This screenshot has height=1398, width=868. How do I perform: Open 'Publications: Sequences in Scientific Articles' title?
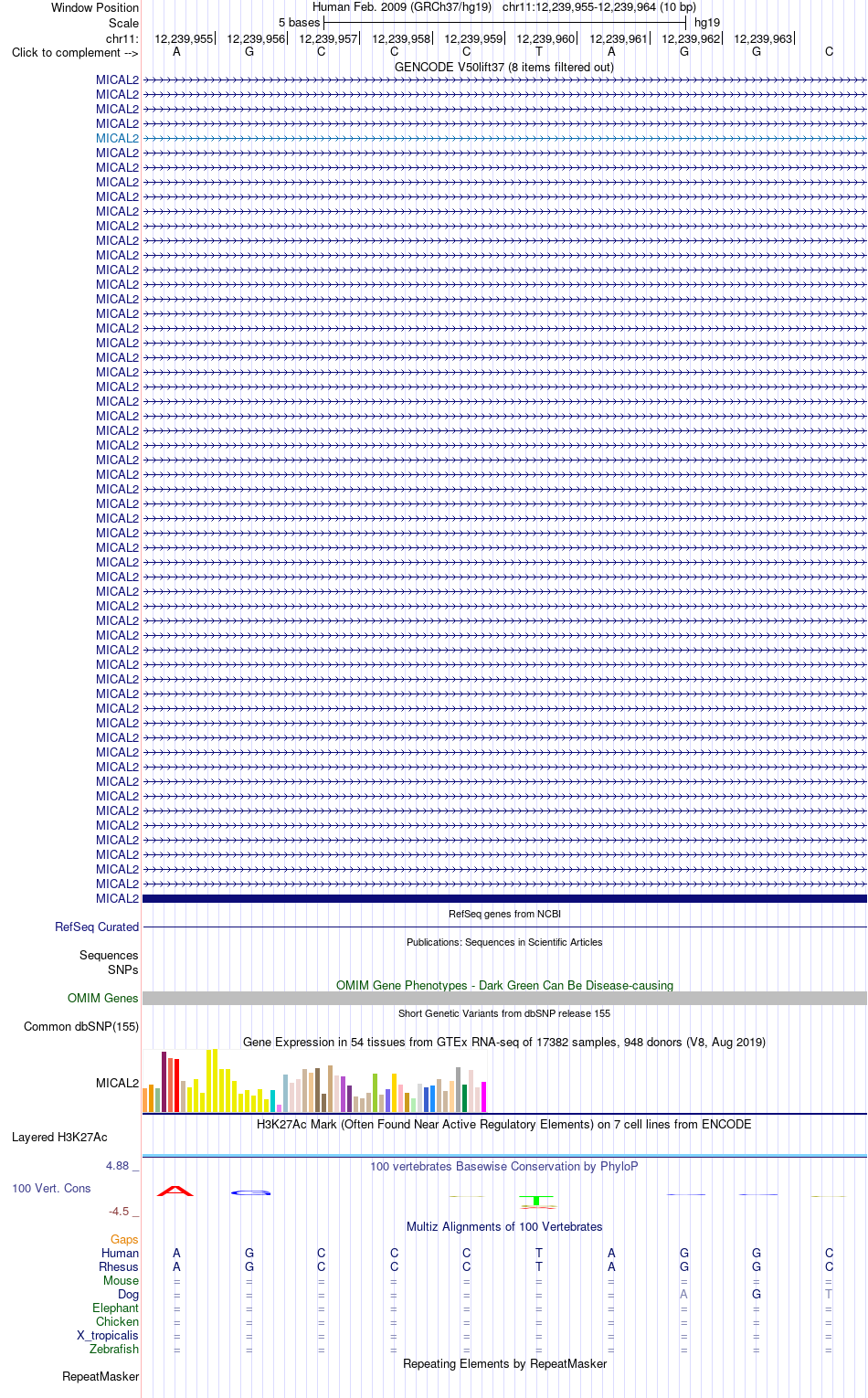pyautogui.click(x=504, y=942)
